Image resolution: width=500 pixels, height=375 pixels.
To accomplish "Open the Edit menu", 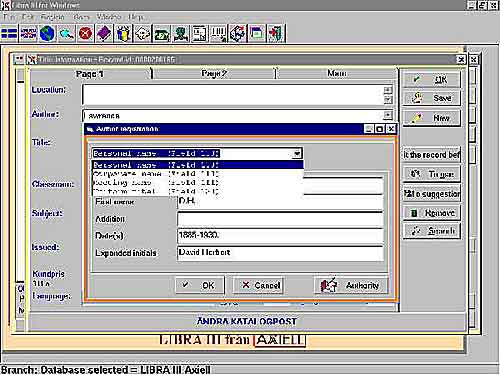I will pos(28,17).
